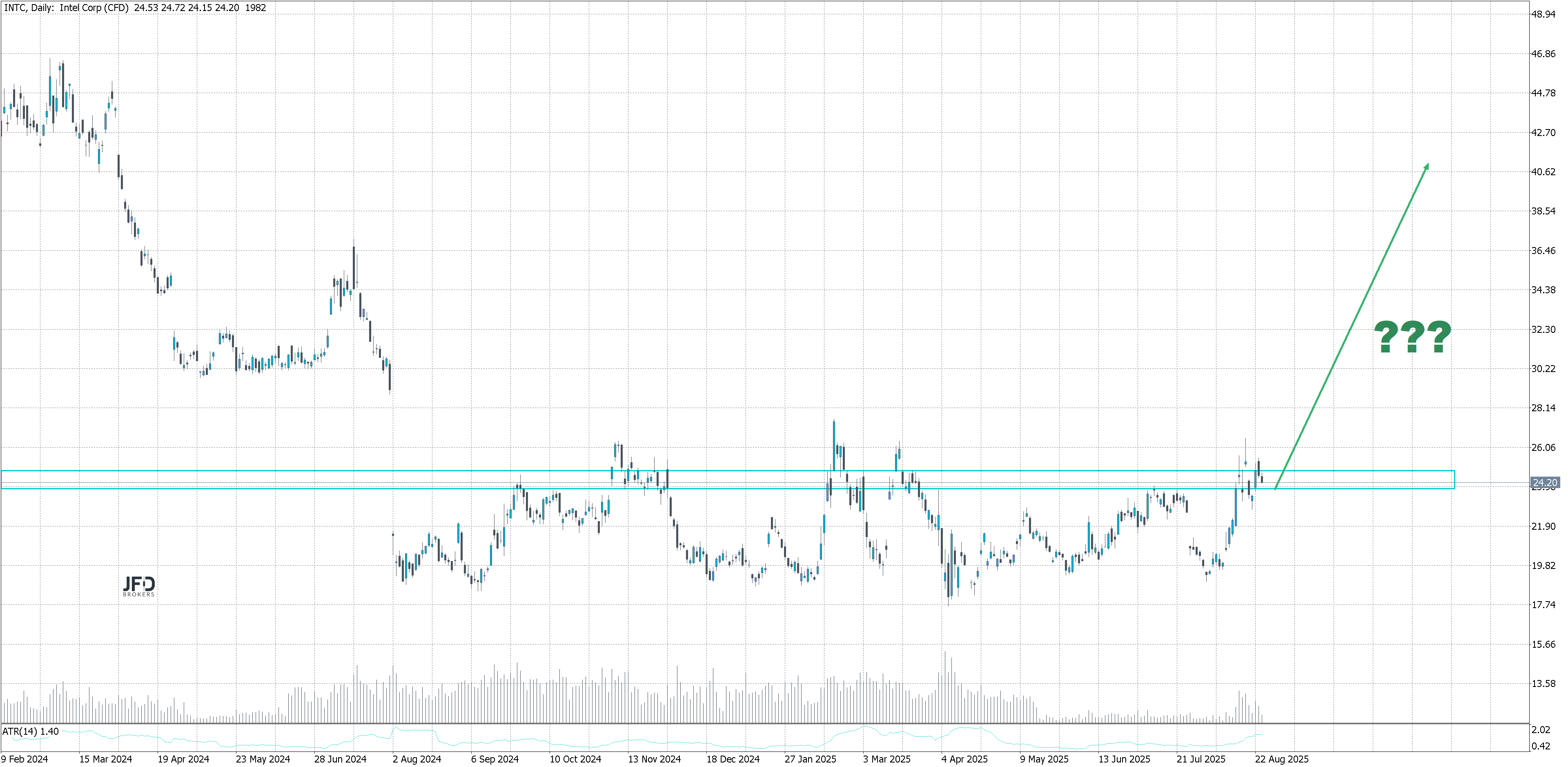Click the 19.82 price axis label
1568x767 pixels.
click(x=1543, y=566)
